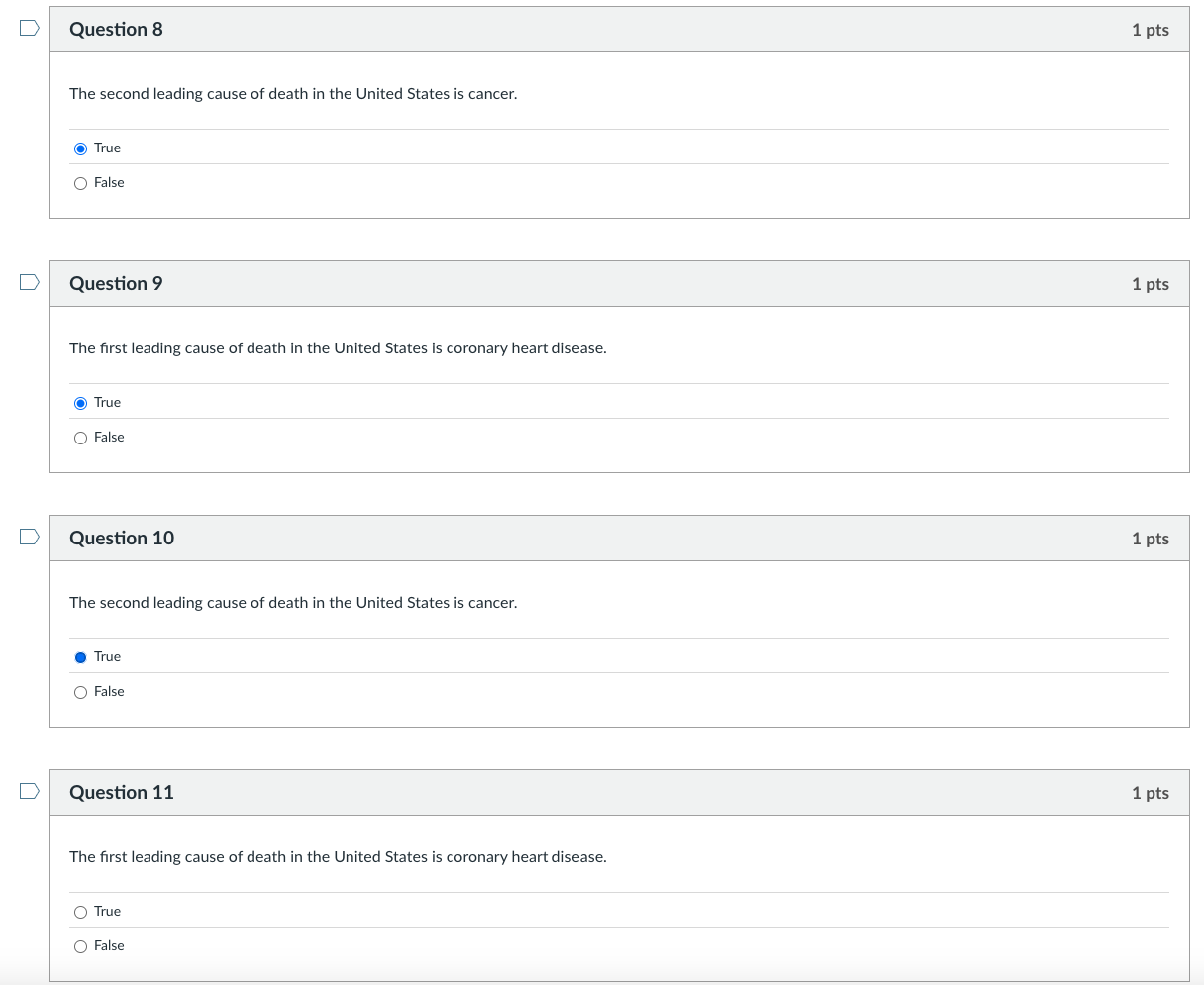The height and width of the screenshot is (985, 1204).
Task: Click the Question 8 header title
Action: 116,30
